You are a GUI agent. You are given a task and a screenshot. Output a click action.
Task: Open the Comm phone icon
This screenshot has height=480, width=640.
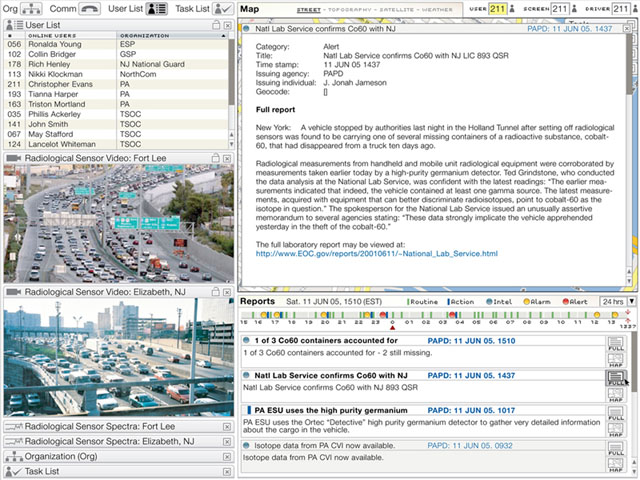coord(89,9)
